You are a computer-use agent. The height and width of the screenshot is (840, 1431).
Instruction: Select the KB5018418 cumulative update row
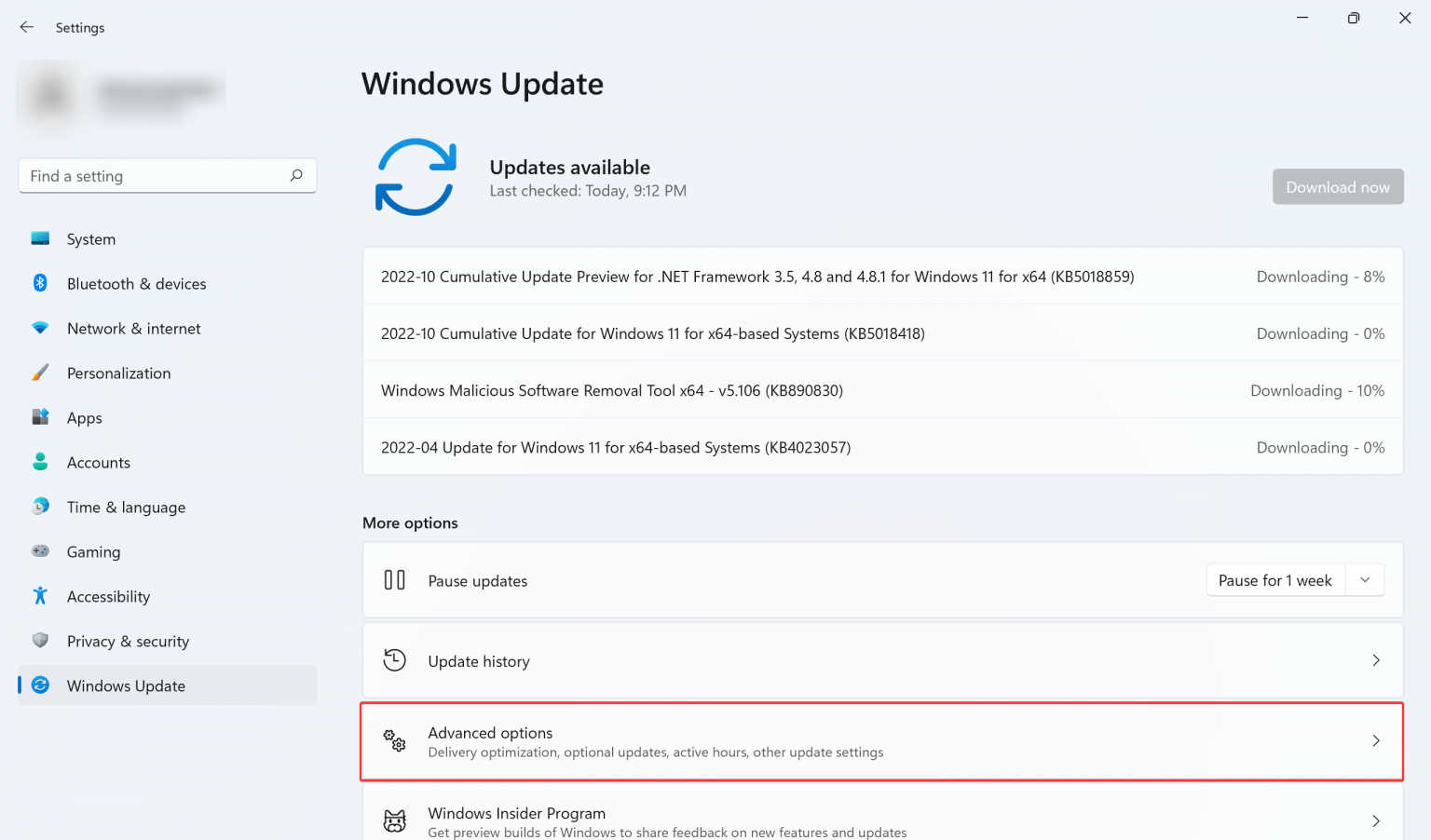(882, 333)
